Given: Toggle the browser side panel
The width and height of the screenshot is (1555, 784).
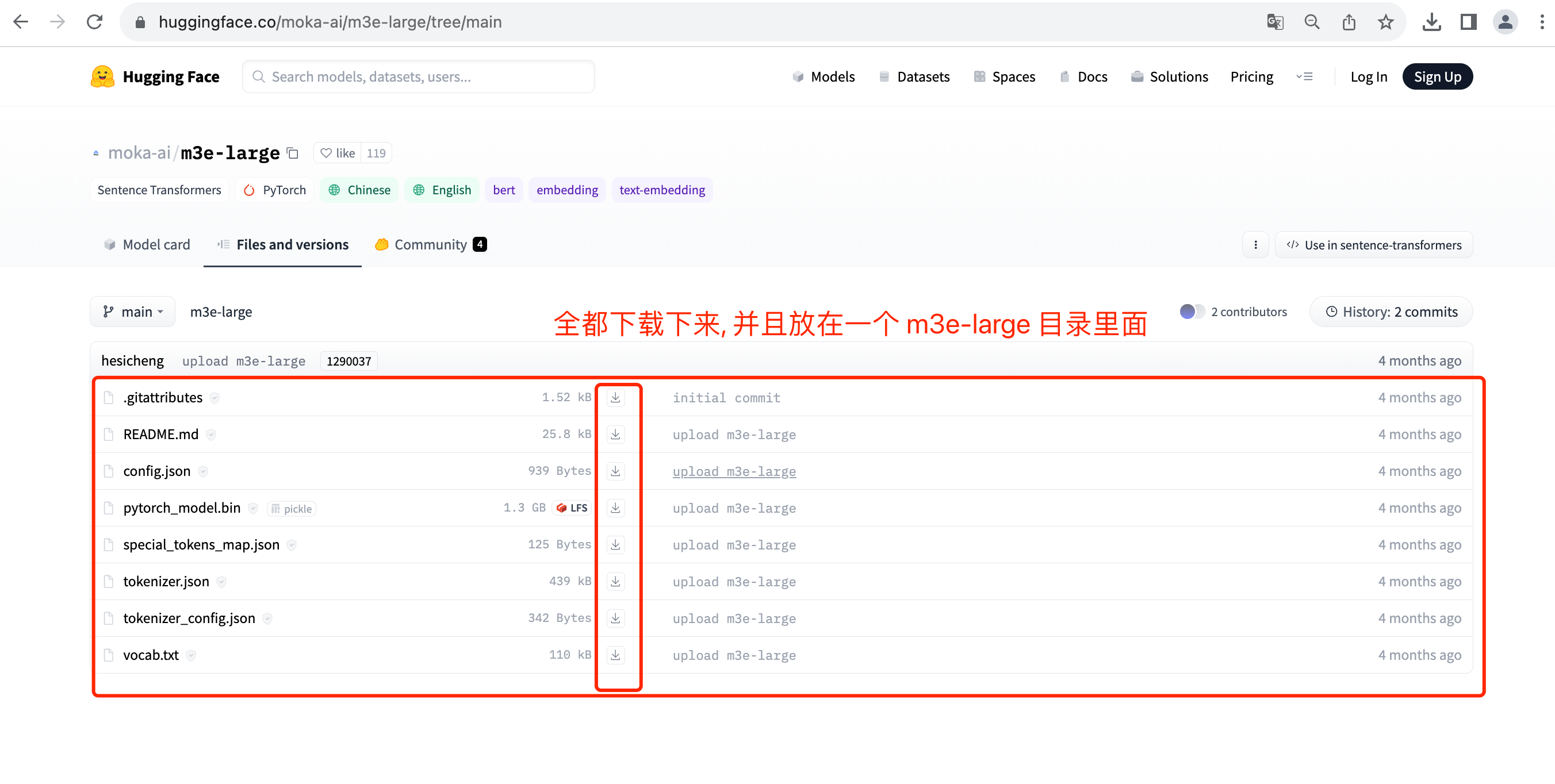Looking at the screenshot, I should [x=1468, y=22].
